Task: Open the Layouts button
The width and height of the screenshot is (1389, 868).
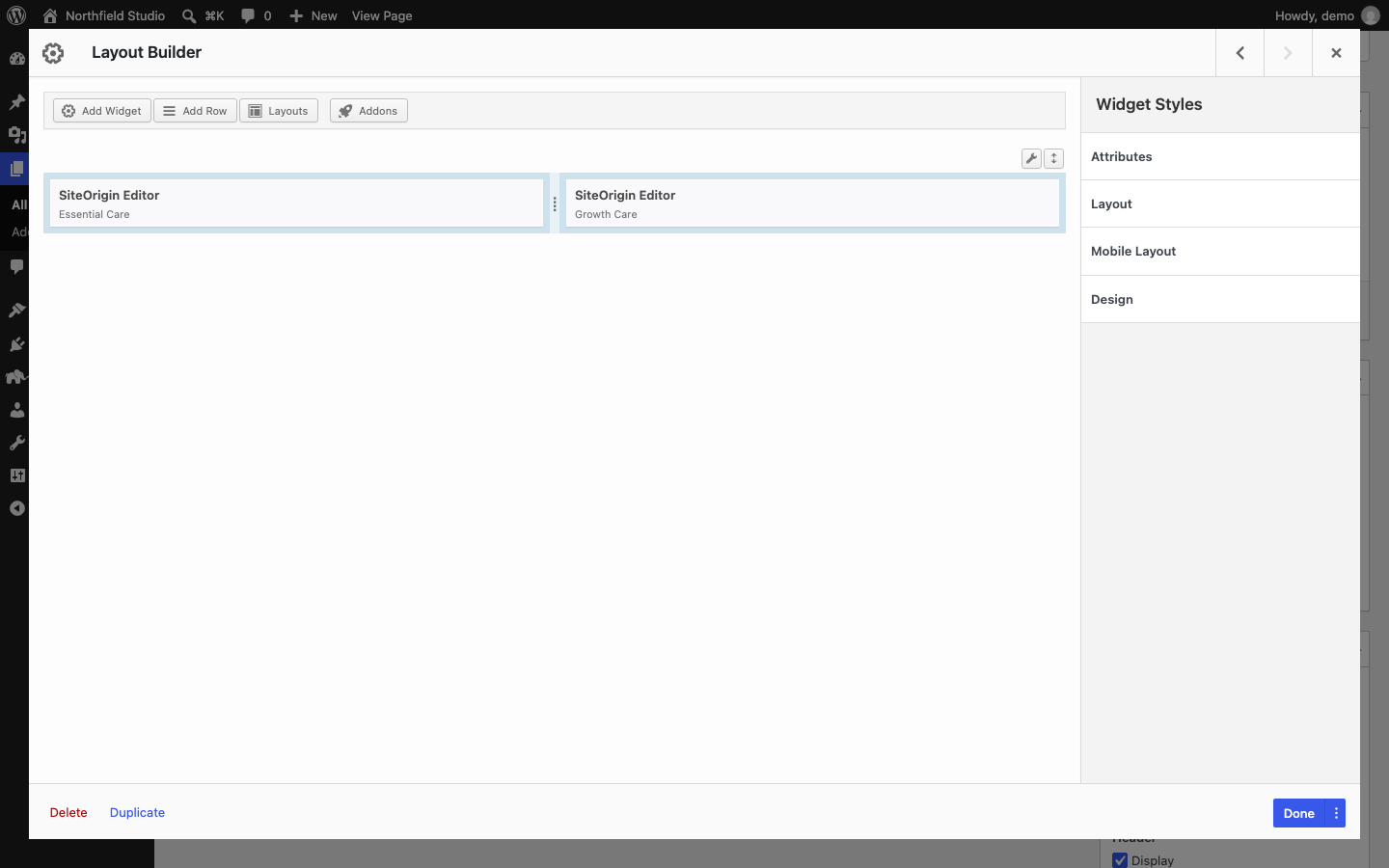Action: [x=279, y=111]
